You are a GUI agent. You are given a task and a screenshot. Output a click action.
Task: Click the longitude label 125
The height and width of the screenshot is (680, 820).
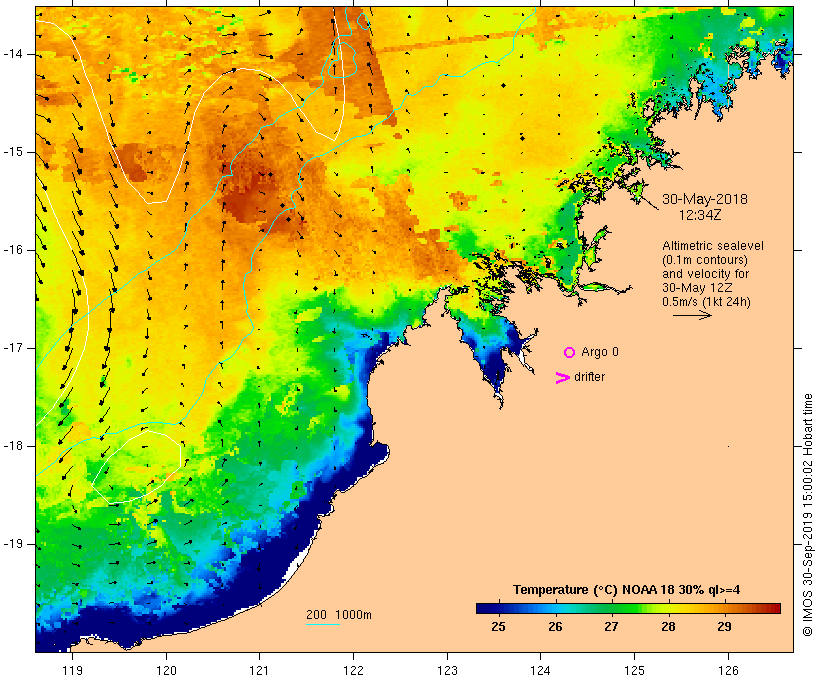(634, 671)
